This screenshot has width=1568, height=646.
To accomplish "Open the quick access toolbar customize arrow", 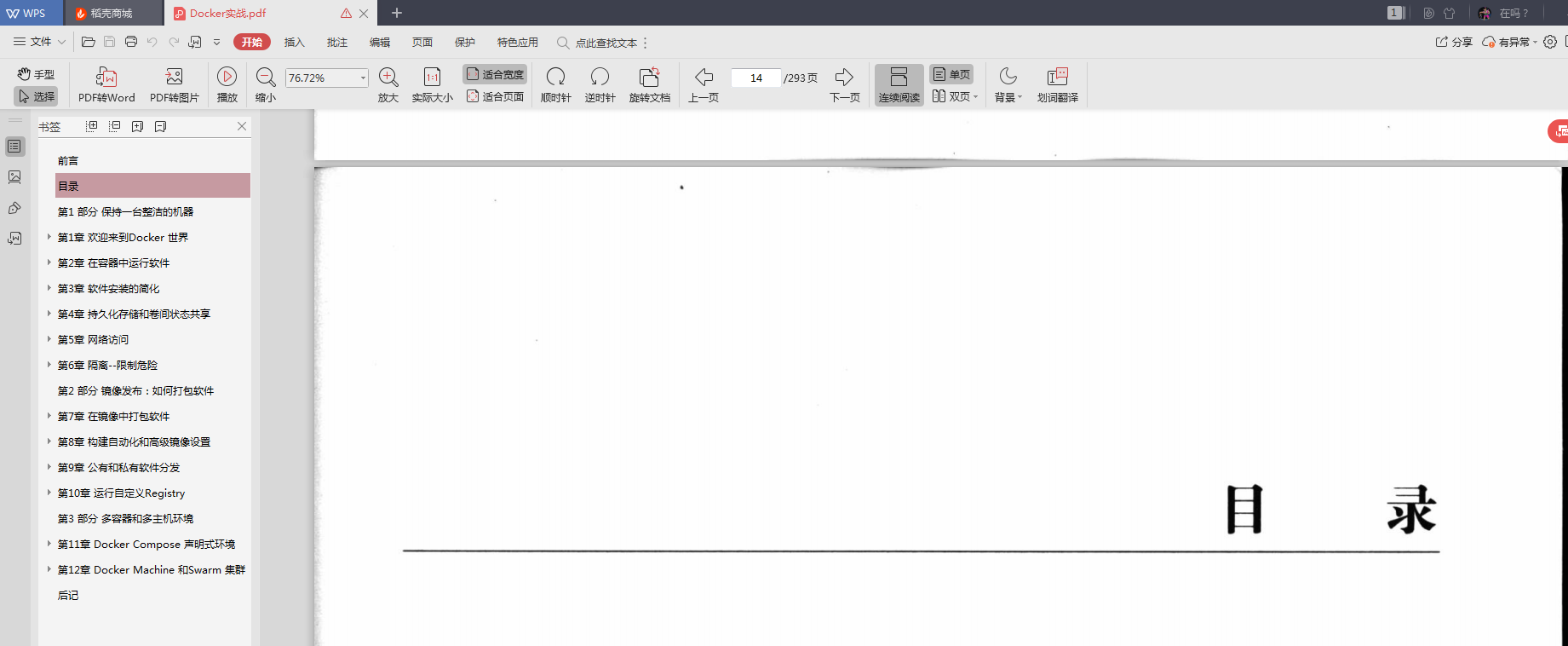I will (x=216, y=42).
